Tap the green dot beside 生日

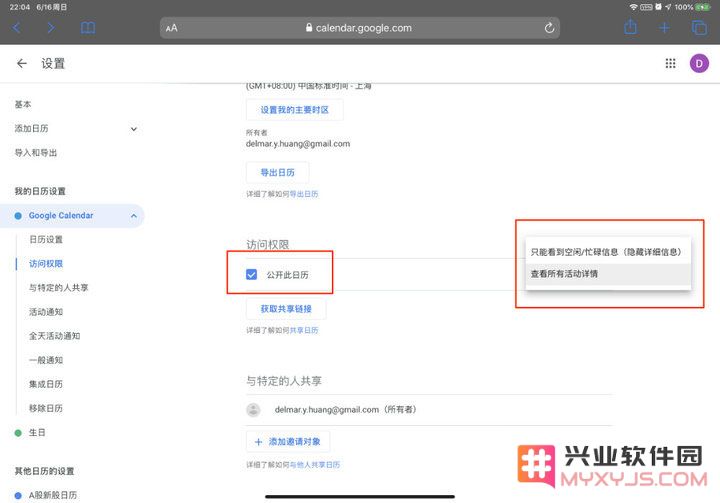[18, 433]
